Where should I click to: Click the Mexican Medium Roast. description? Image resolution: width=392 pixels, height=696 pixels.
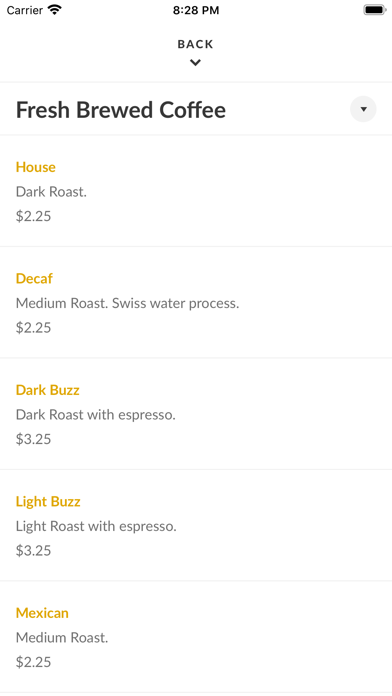pyautogui.click(x=62, y=638)
